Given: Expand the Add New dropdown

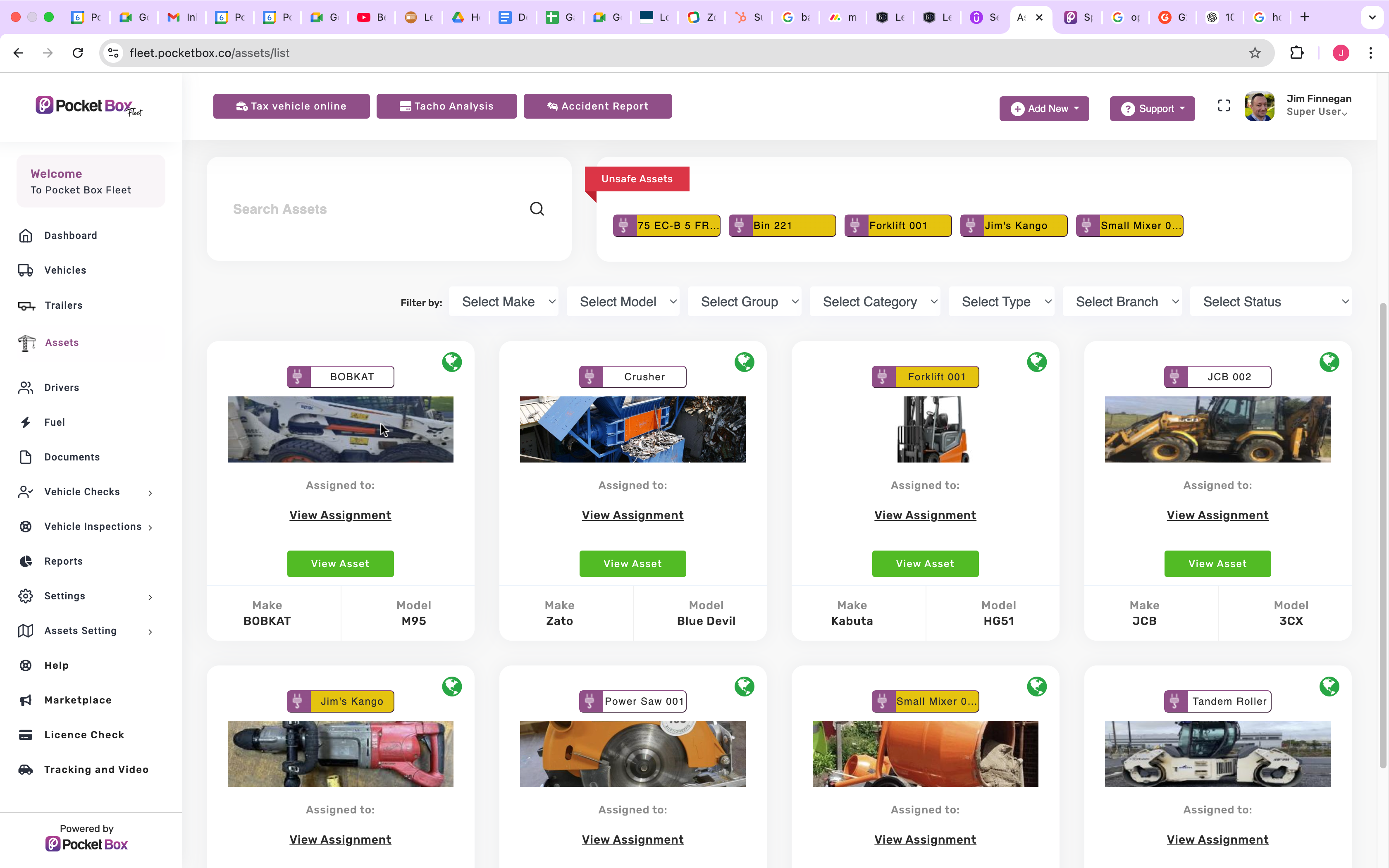Looking at the screenshot, I should point(1044,108).
